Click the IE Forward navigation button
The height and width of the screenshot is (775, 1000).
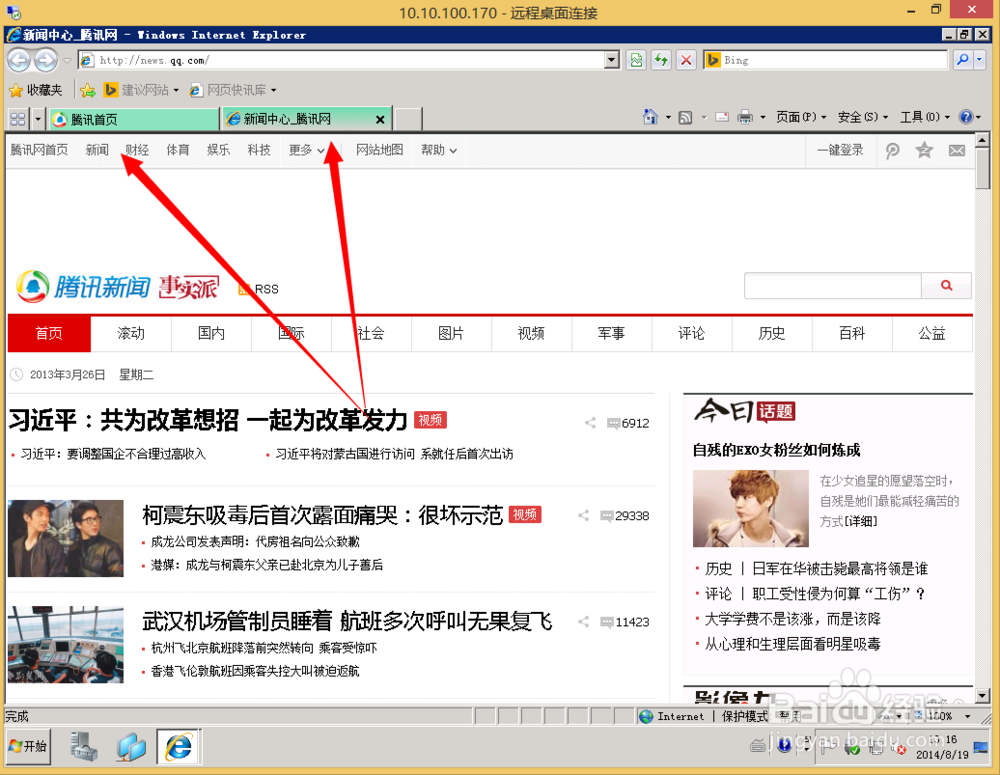(x=45, y=61)
